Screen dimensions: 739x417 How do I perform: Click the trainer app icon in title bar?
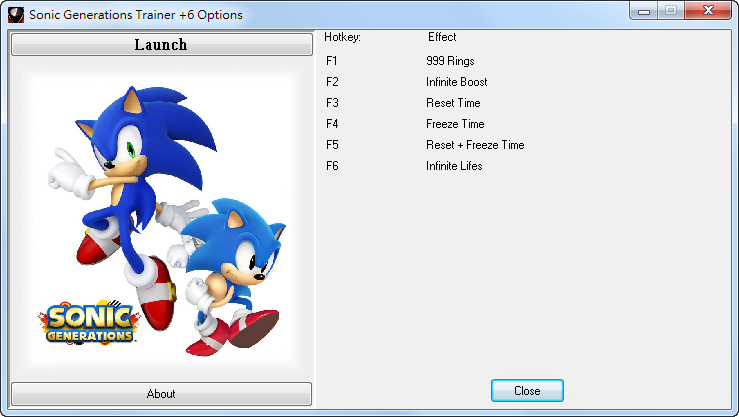coord(16,15)
